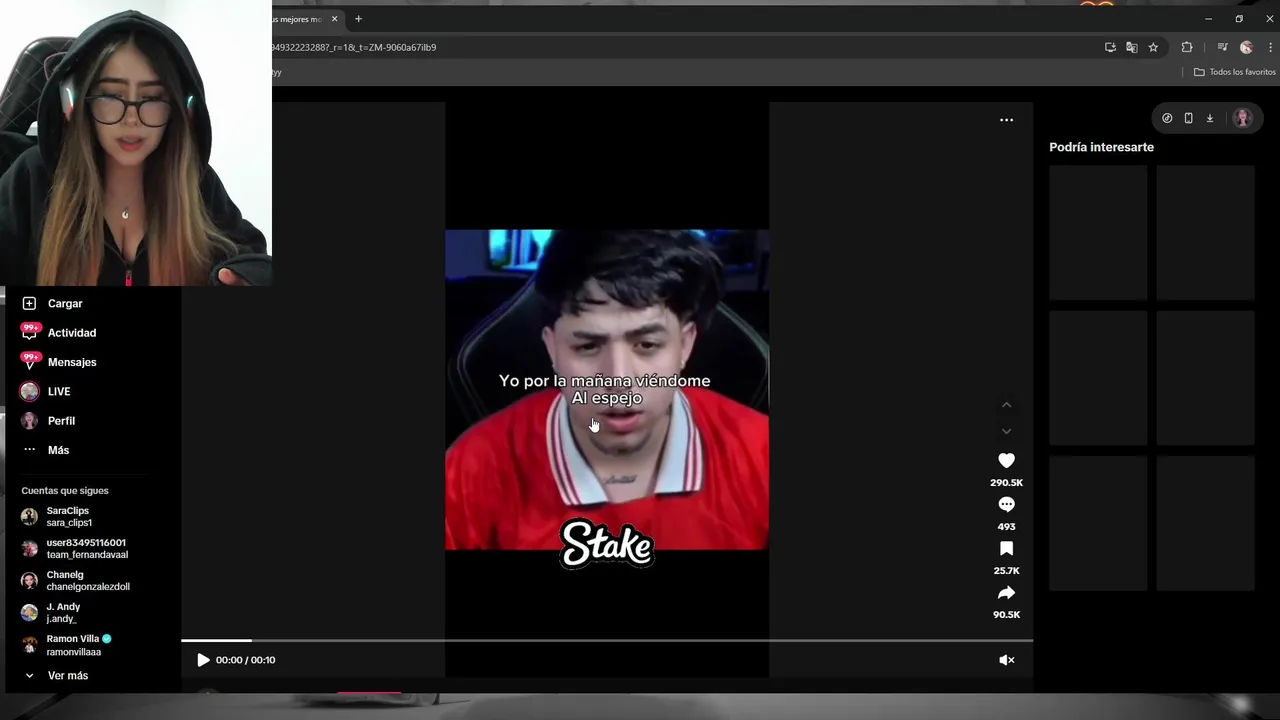Open user83495116001 followed account
Screen dimensions: 1280x720
[88, 548]
